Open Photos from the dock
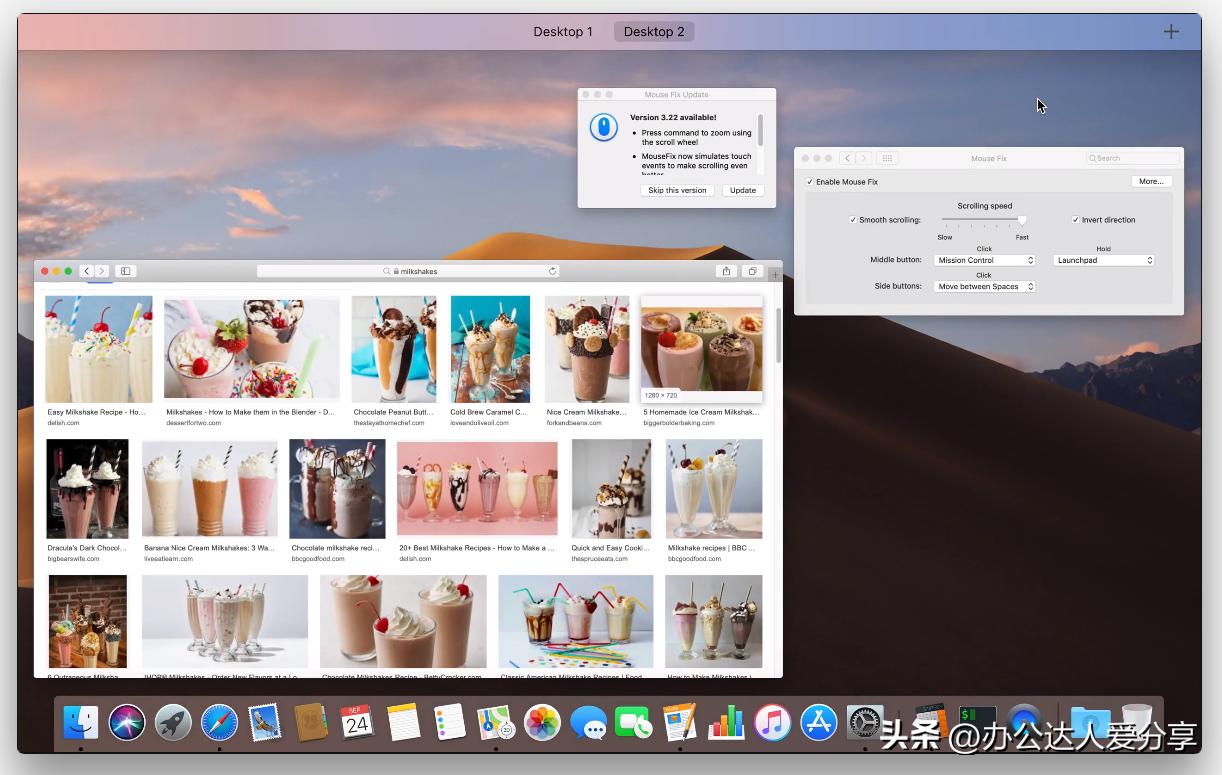Viewport: 1222px width, 775px height. pyautogui.click(x=542, y=722)
